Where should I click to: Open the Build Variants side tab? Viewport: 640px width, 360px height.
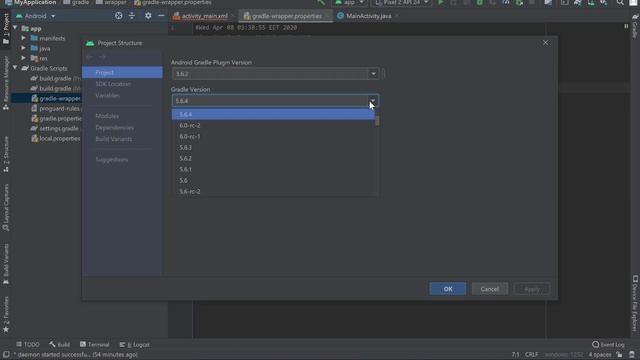(6, 264)
